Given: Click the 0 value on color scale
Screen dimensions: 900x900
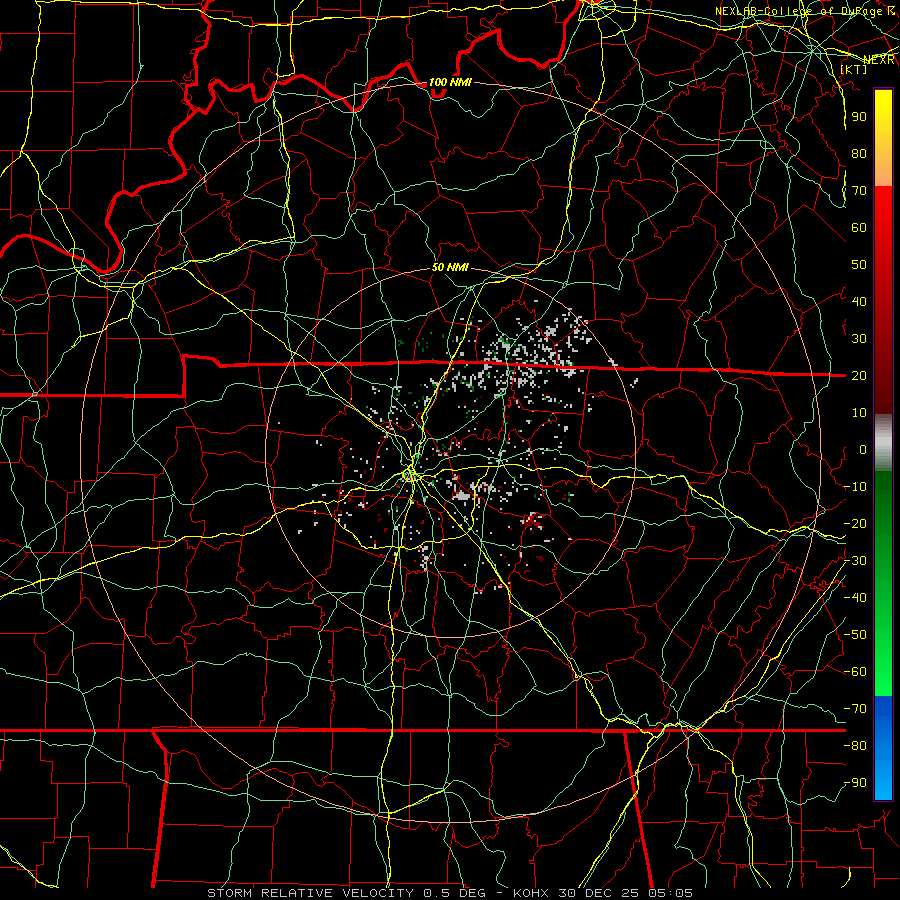Looking at the screenshot, I should coord(863,450).
